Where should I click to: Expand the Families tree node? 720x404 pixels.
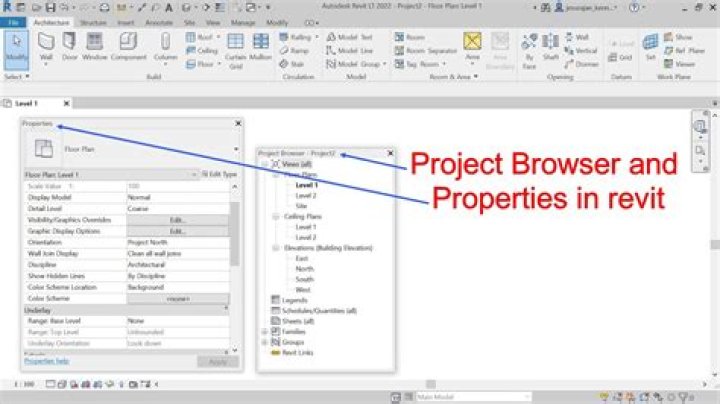[264, 331]
